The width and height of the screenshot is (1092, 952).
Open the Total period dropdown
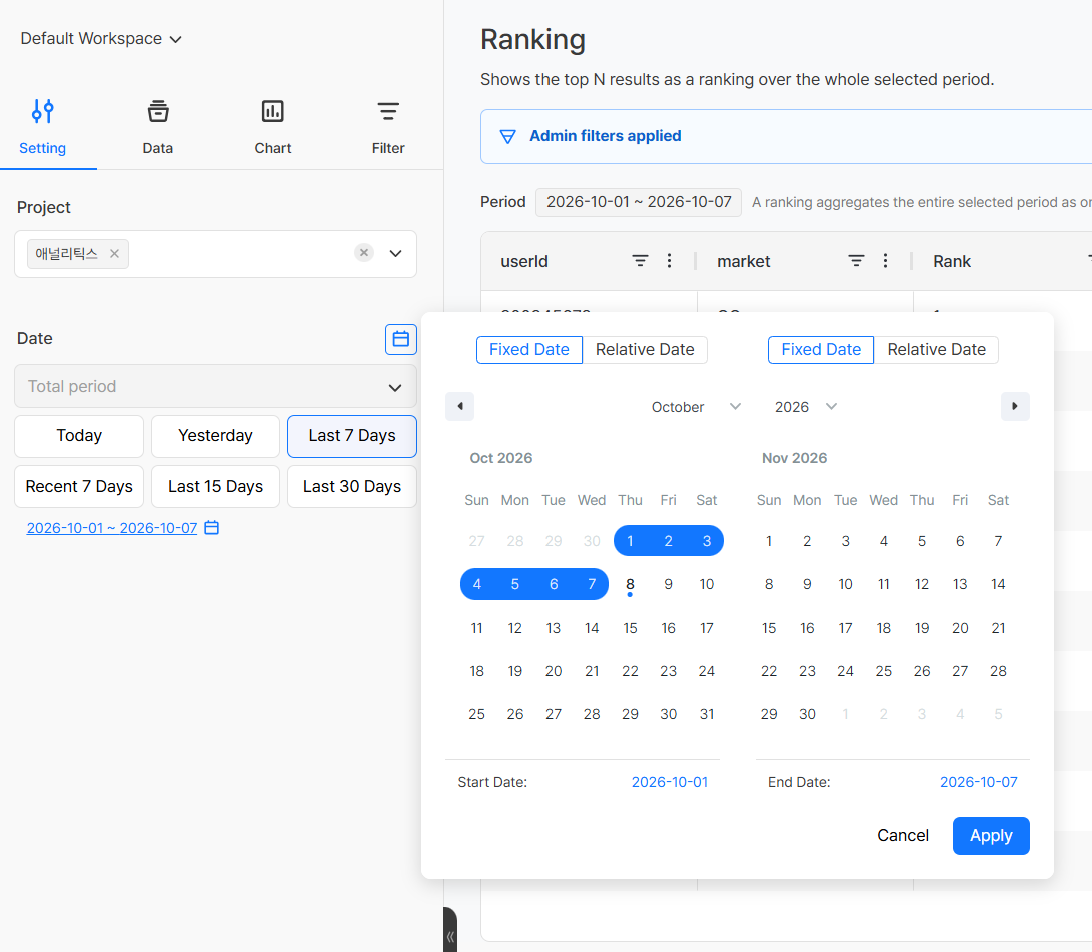tap(215, 387)
